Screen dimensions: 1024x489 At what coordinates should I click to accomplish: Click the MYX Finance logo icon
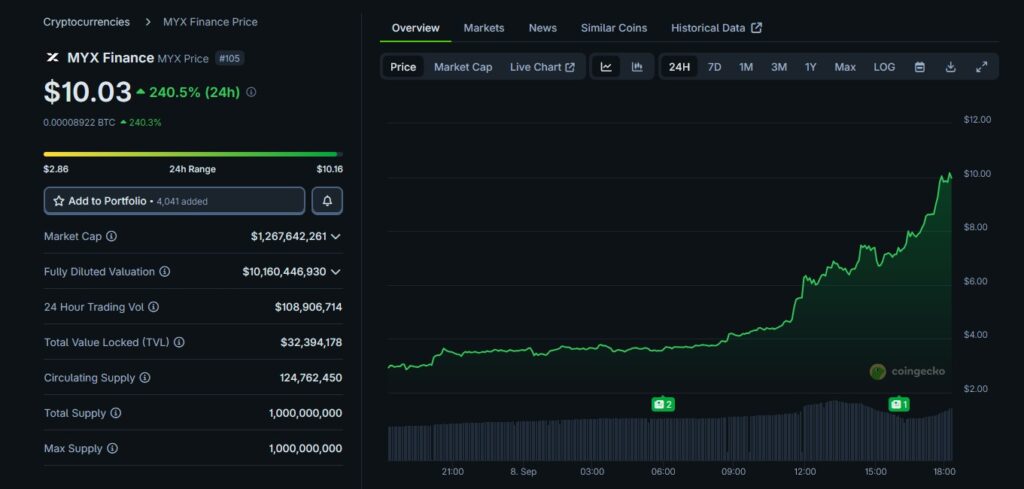click(52, 57)
